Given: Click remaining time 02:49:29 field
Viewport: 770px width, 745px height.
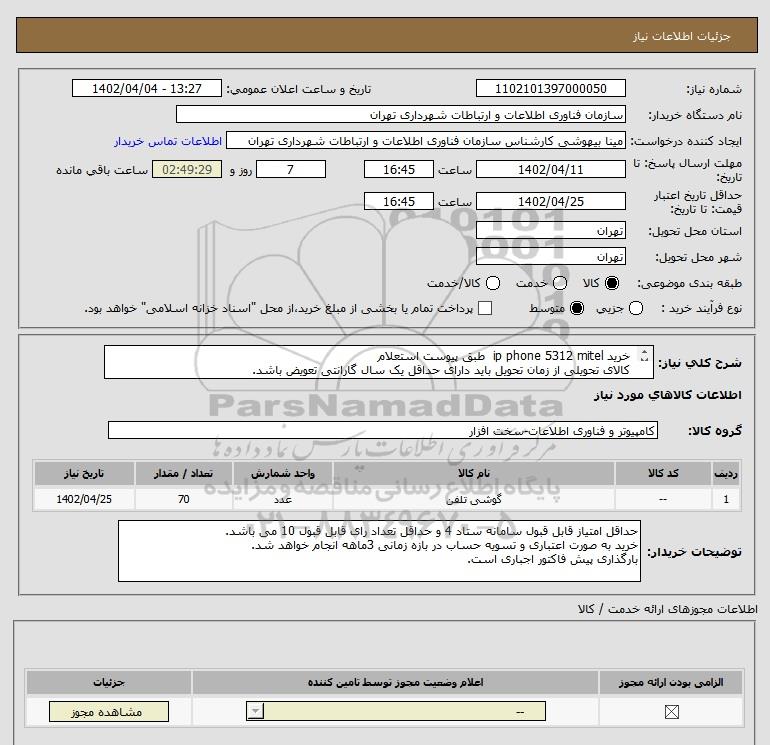Looking at the screenshot, I should [x=187, y=169].
